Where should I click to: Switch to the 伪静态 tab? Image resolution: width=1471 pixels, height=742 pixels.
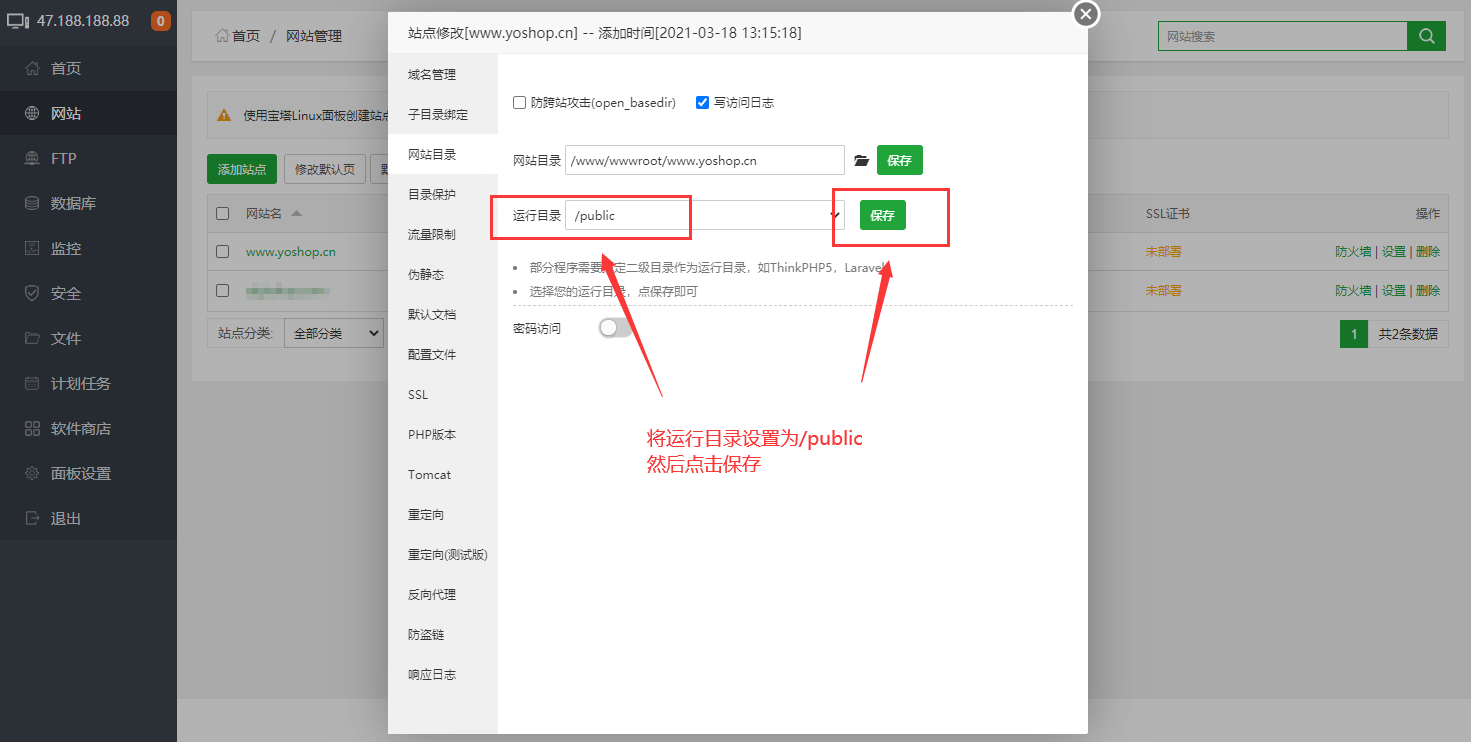(426, 274)
